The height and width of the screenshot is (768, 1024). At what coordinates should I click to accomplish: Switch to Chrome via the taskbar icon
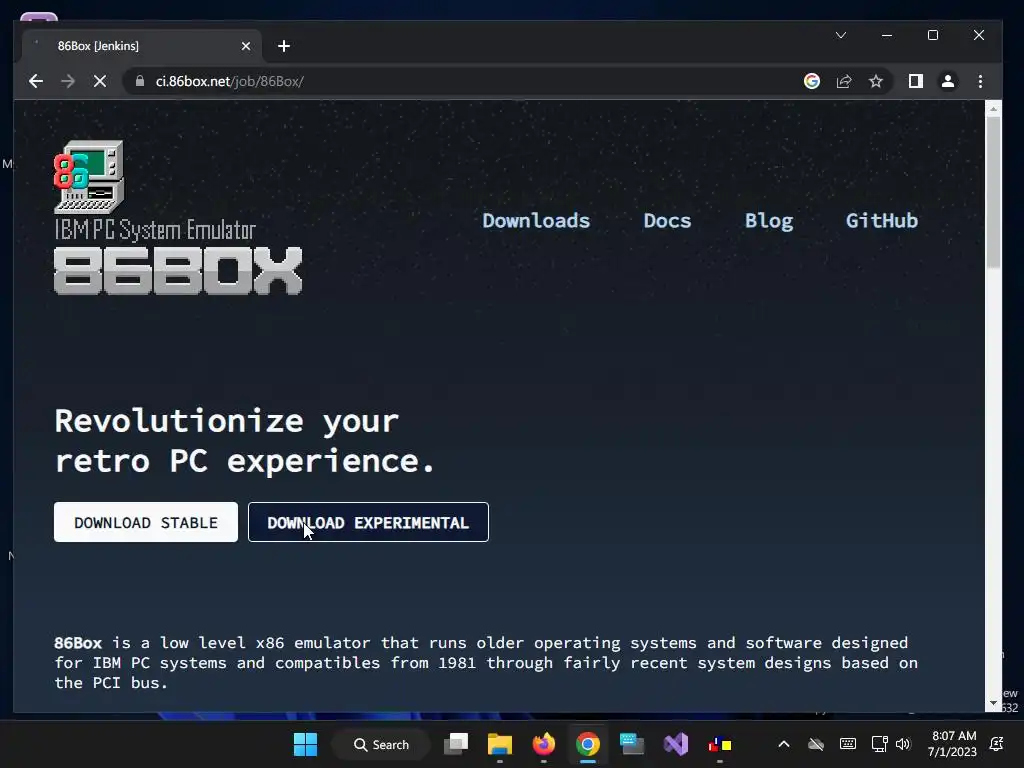(x=588, y=744)
